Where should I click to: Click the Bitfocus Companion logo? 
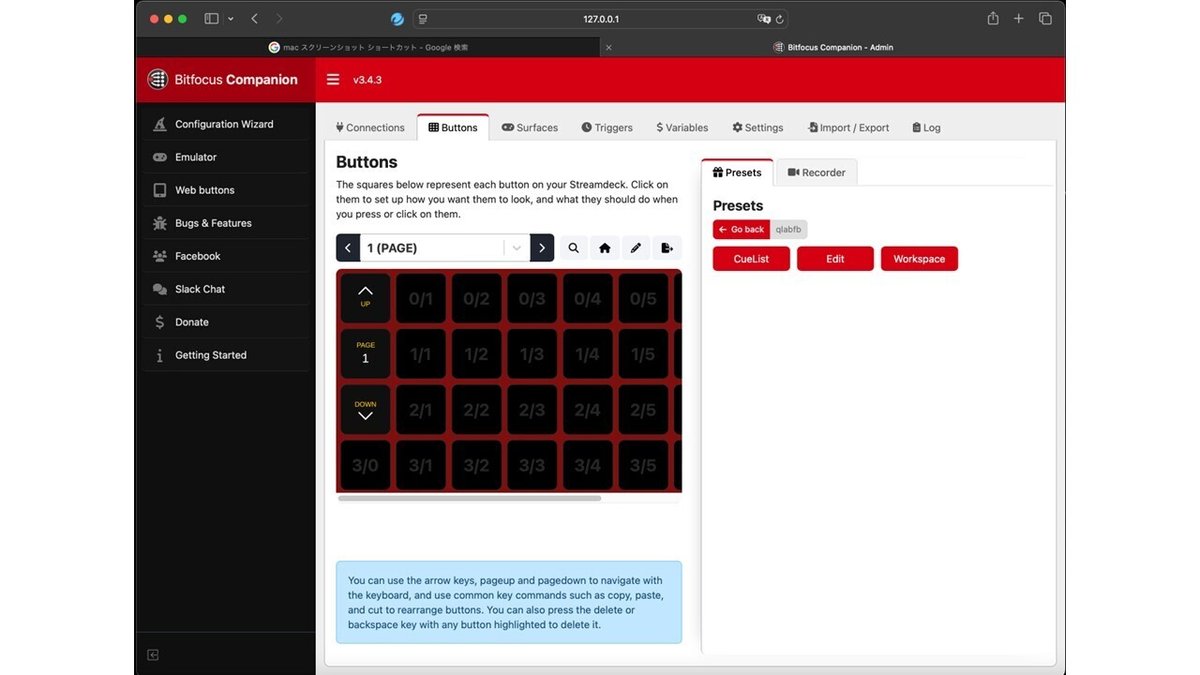click(x=222, y=80)
